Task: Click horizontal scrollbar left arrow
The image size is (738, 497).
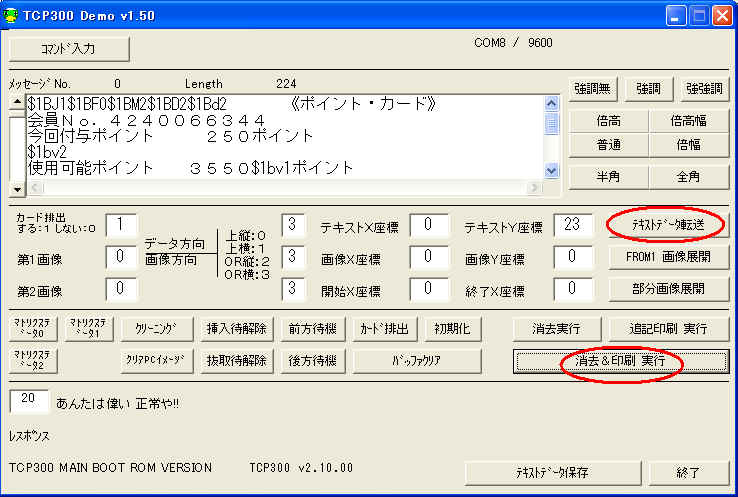Action: [x=35, y=188]
